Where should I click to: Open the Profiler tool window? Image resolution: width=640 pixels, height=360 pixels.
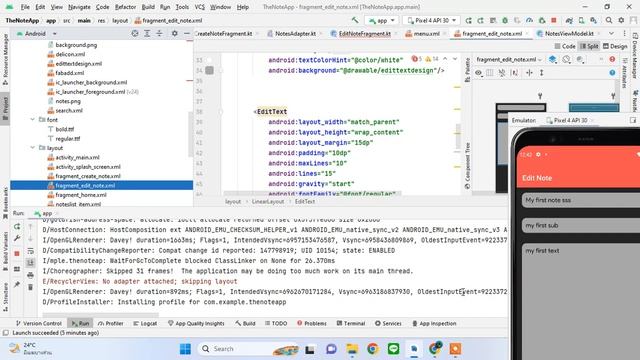(x=111, y=323)
